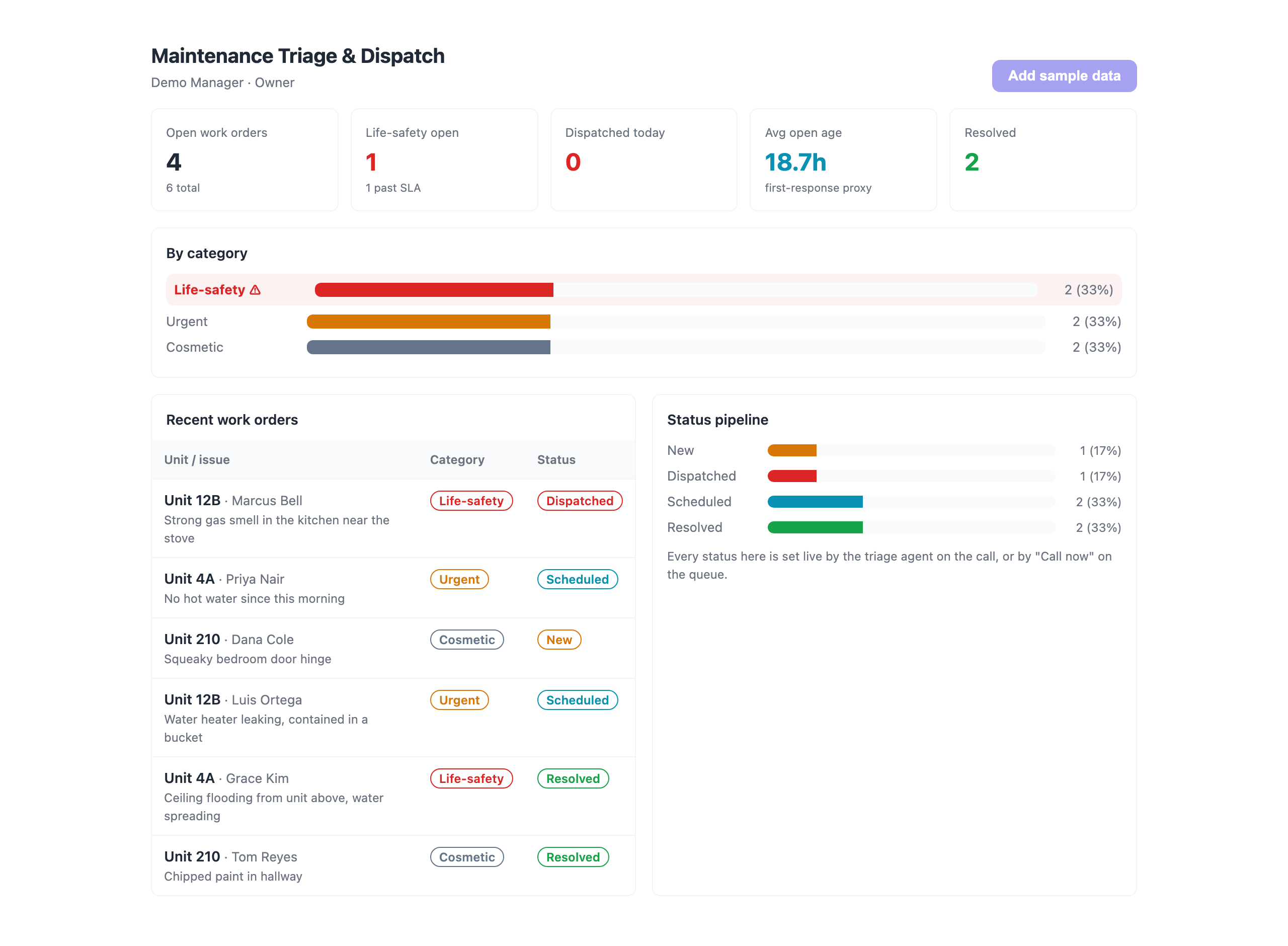Screen dimensions: 1288x946
Task: Click the Maintenance Triage & Dispatch title
Action: 298,55
